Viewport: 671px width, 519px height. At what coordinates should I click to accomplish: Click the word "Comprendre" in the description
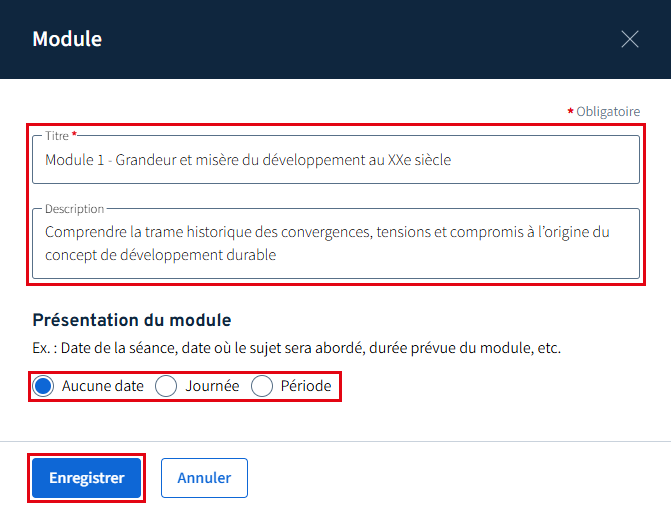tap(85, 232)
